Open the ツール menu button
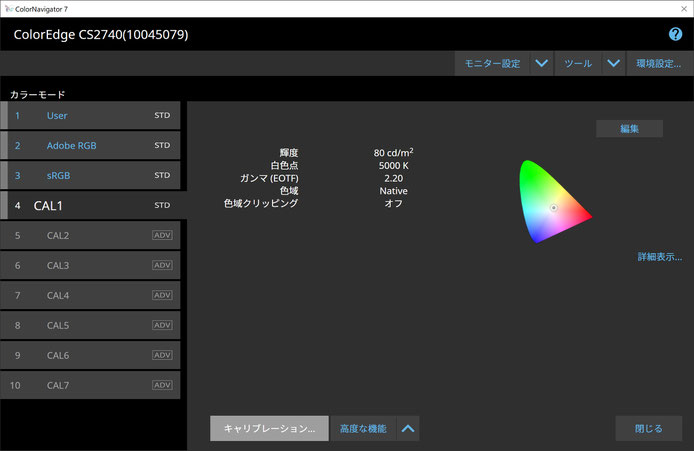 (578, 63)
